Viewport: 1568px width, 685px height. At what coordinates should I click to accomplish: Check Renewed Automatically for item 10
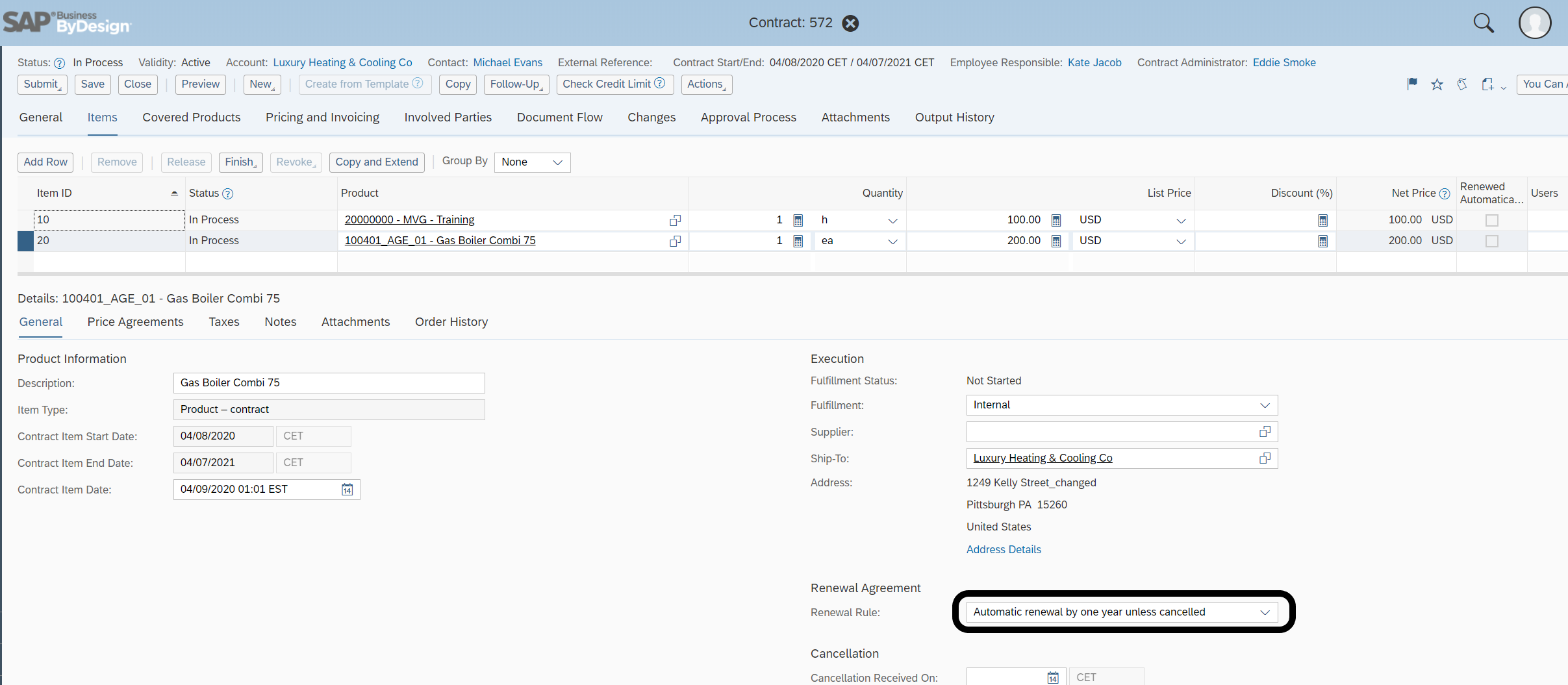(x=1492, y=221)
